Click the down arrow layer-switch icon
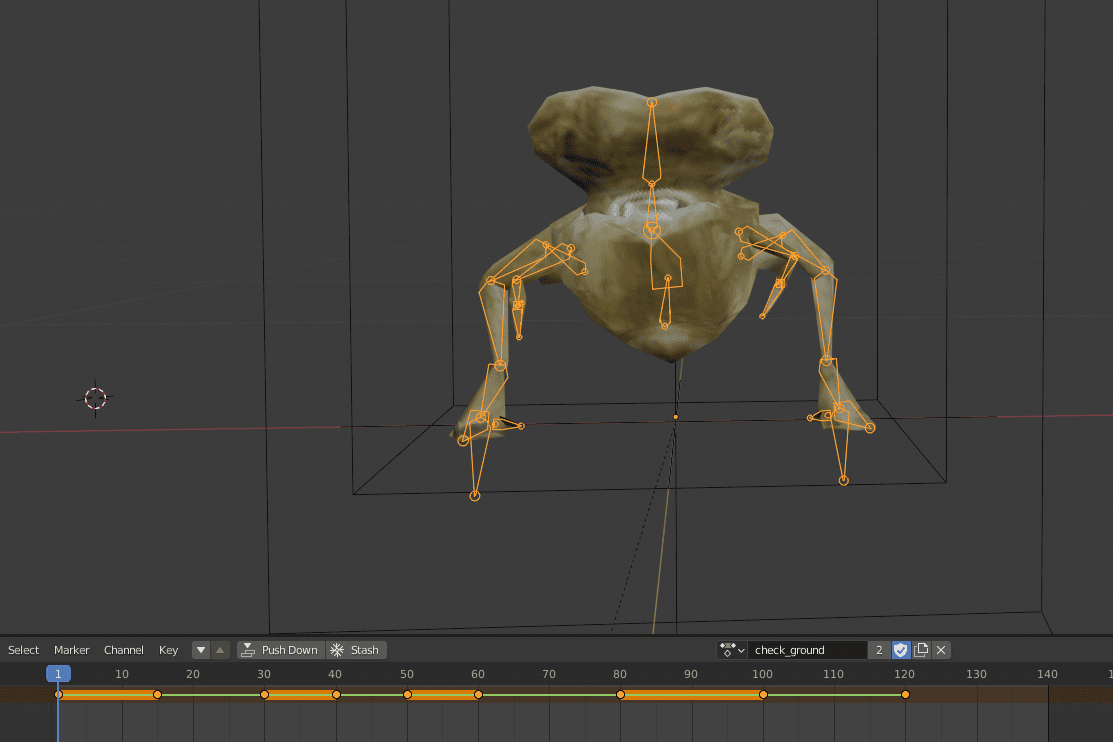The image size is (1113, 742). coord(201,650)
